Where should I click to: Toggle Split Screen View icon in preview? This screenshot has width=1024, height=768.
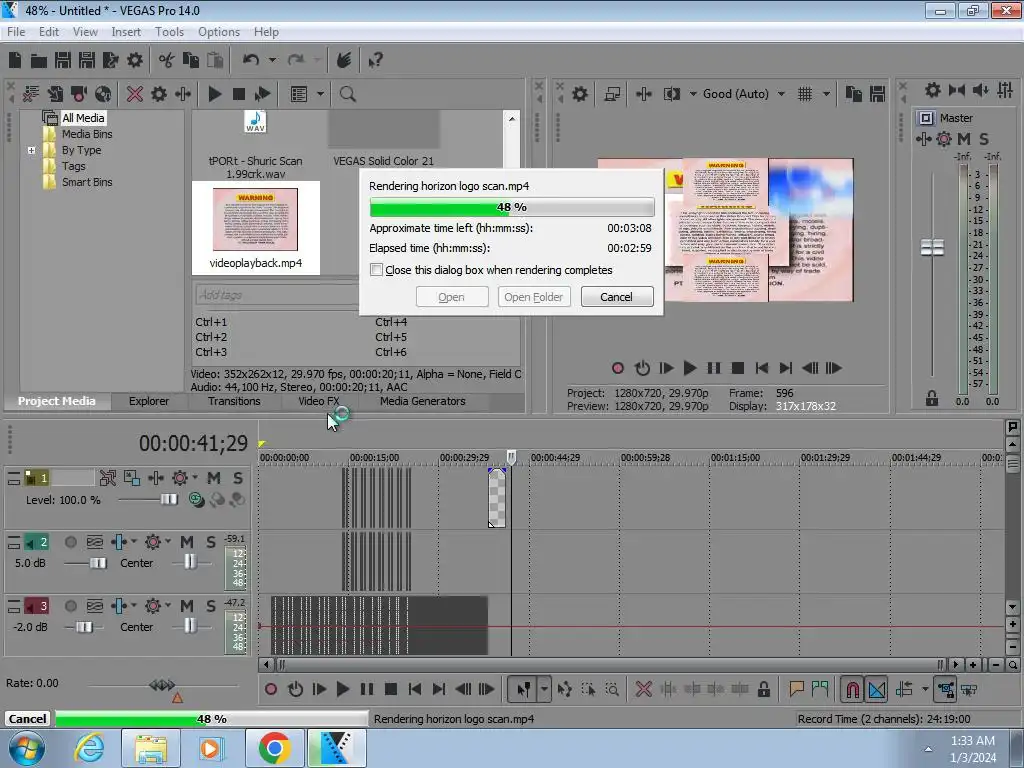[x=671, y=94]
